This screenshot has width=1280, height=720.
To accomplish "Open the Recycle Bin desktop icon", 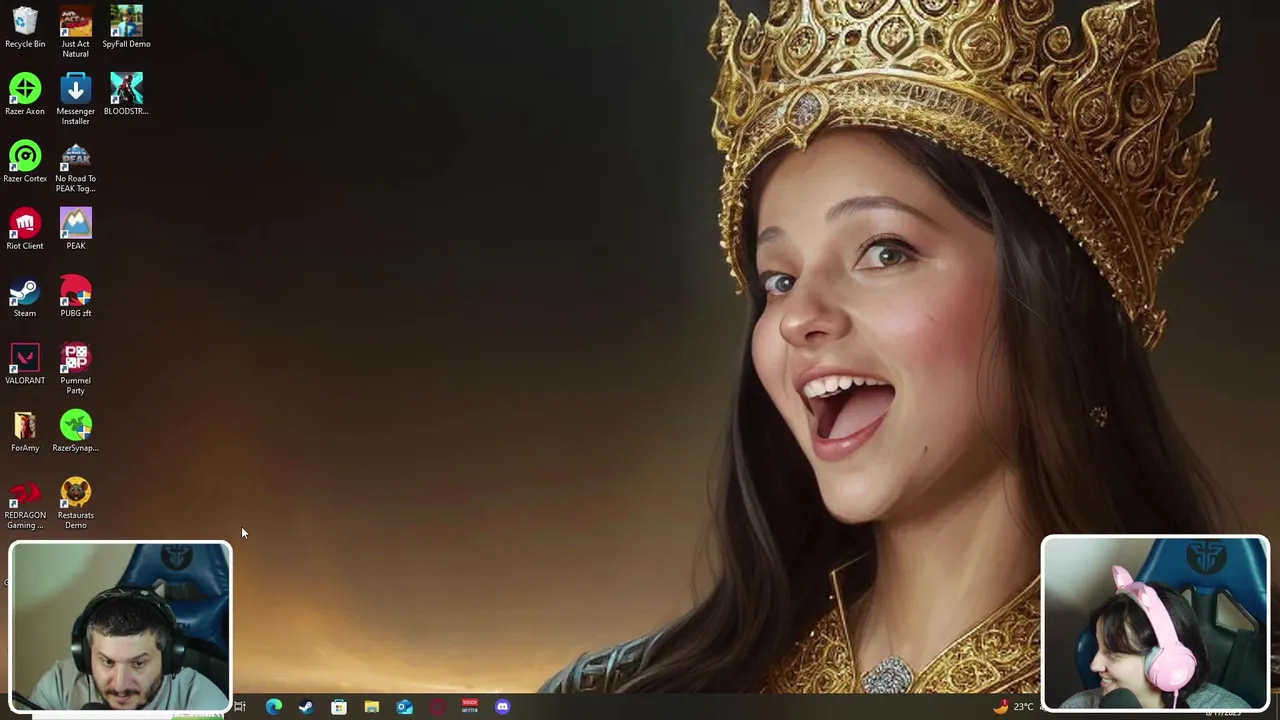I will click(x=25, y=27).
